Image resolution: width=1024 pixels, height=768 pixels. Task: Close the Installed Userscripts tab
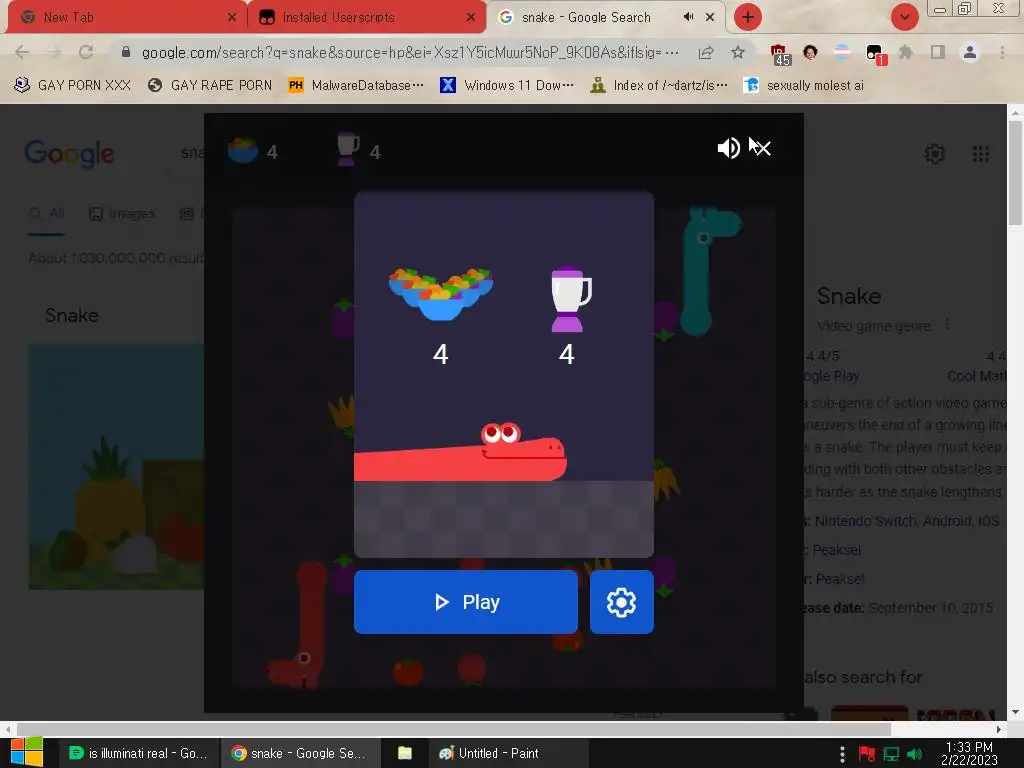coord(471,18)
